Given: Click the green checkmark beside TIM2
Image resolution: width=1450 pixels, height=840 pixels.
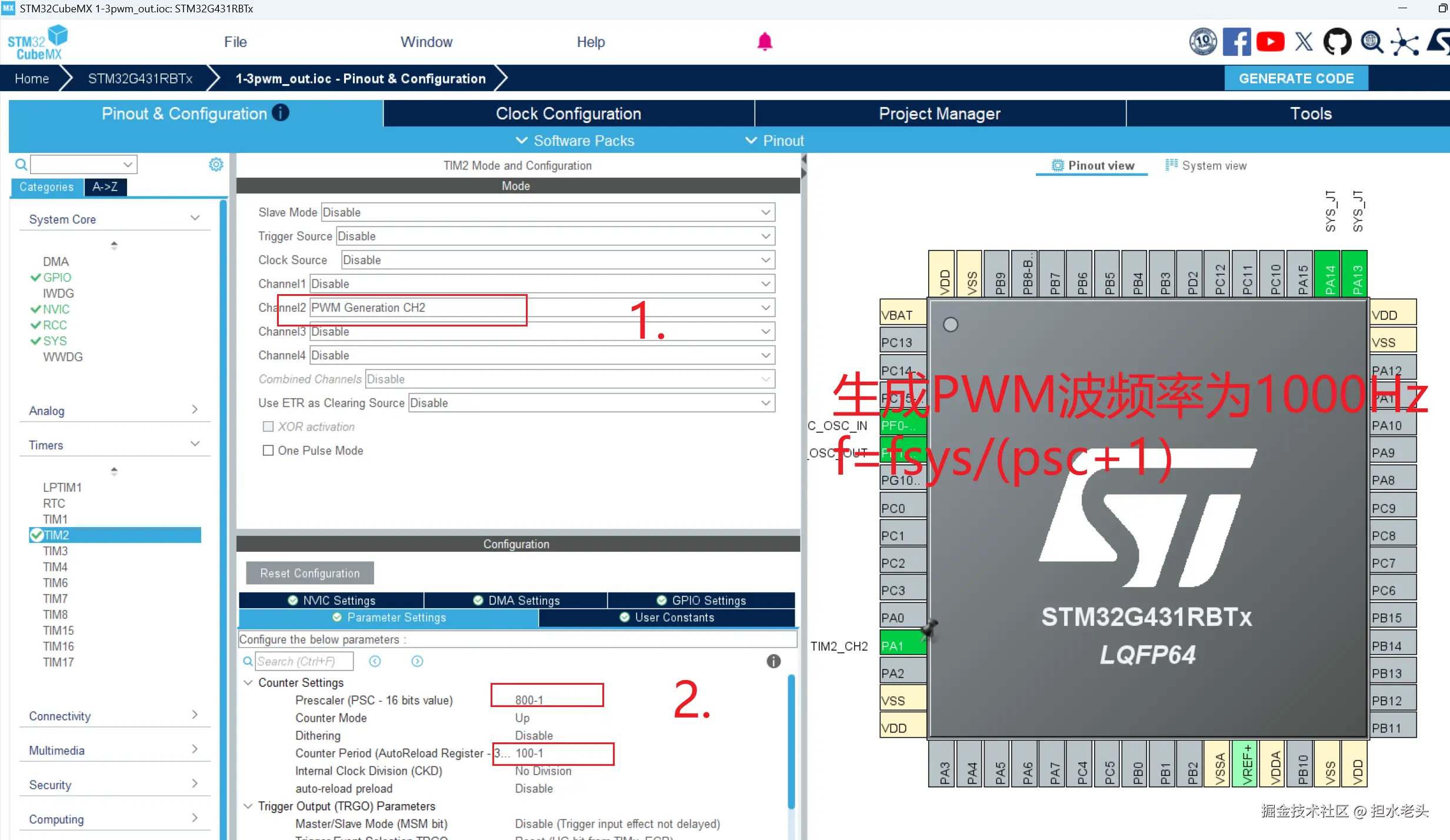Looking at the screenshot, I should pos(36,535).
